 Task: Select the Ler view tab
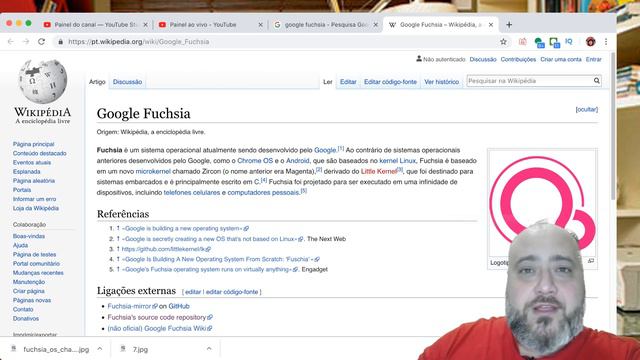[328, 82]
